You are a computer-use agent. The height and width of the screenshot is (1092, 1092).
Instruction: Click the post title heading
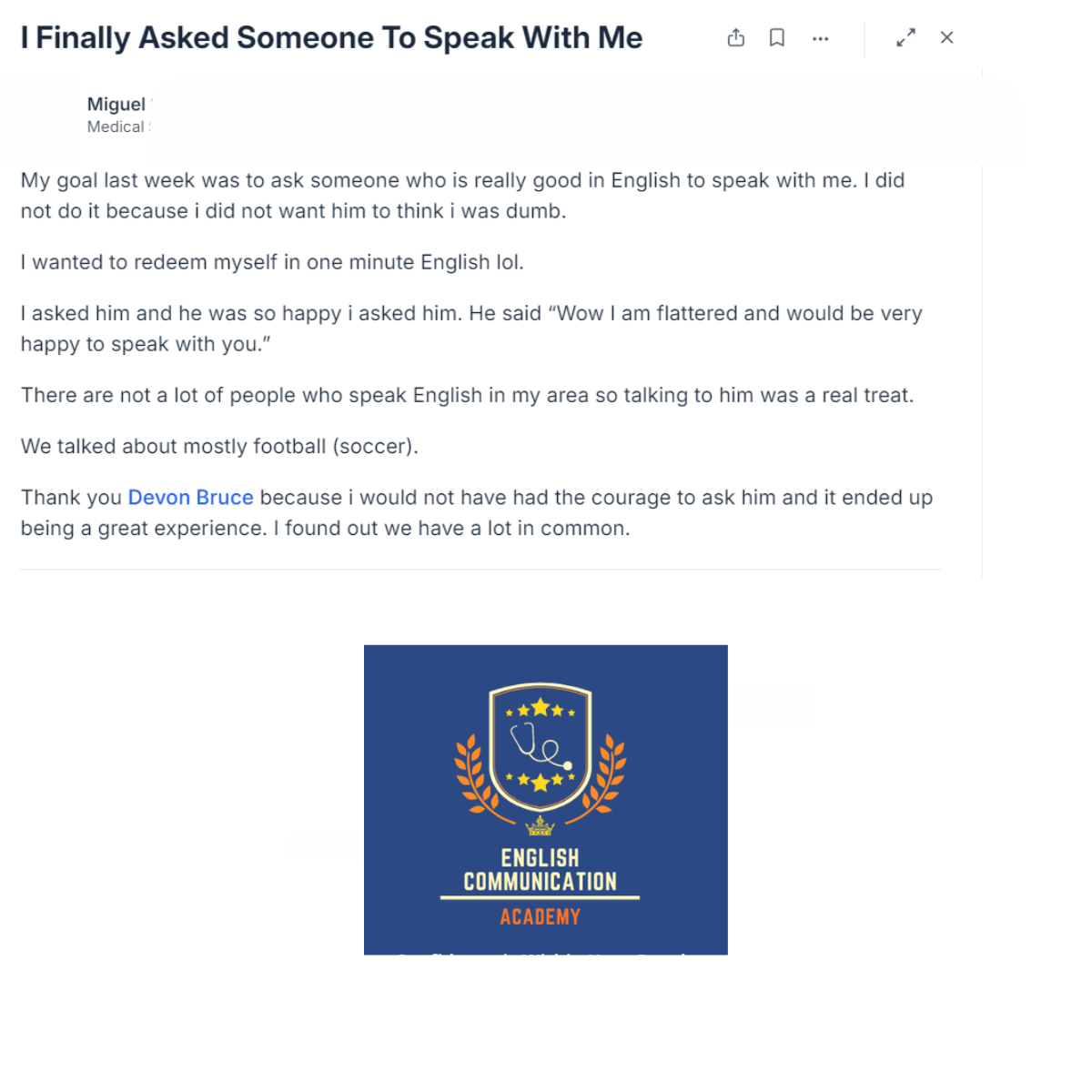coord(331,38)
